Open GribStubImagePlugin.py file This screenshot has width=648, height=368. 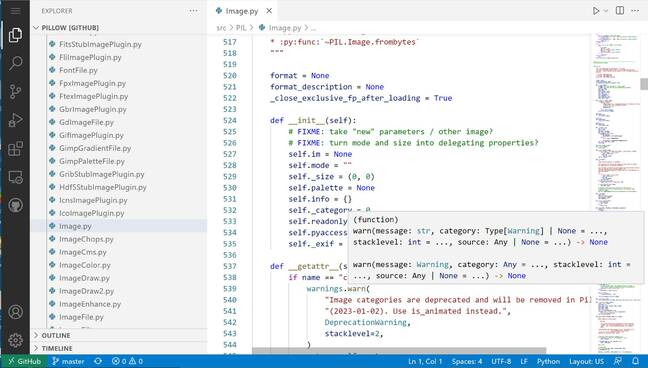click(x=102, y=174)
